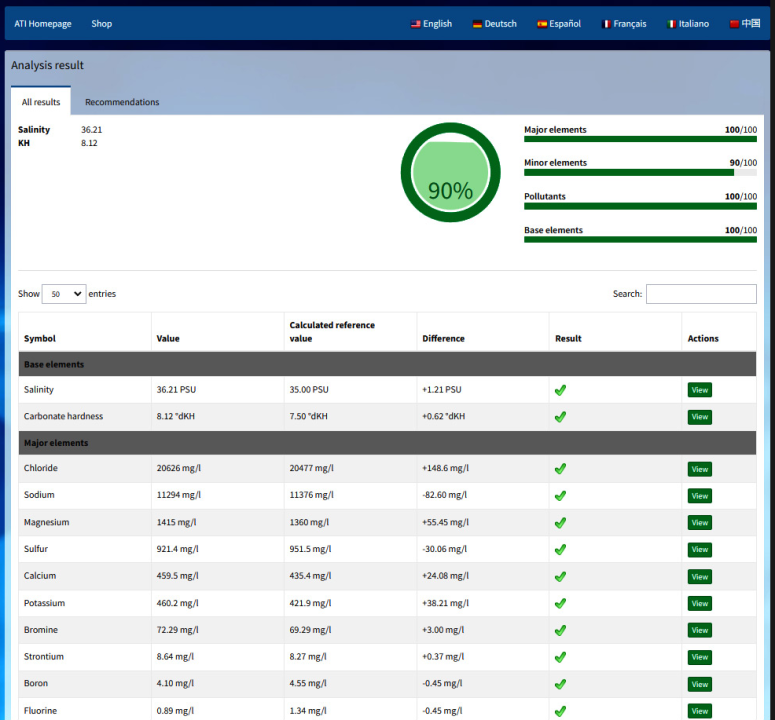Open the Shop link
The width and height of the screenshot is (775, 720).
tap(101, 24)
